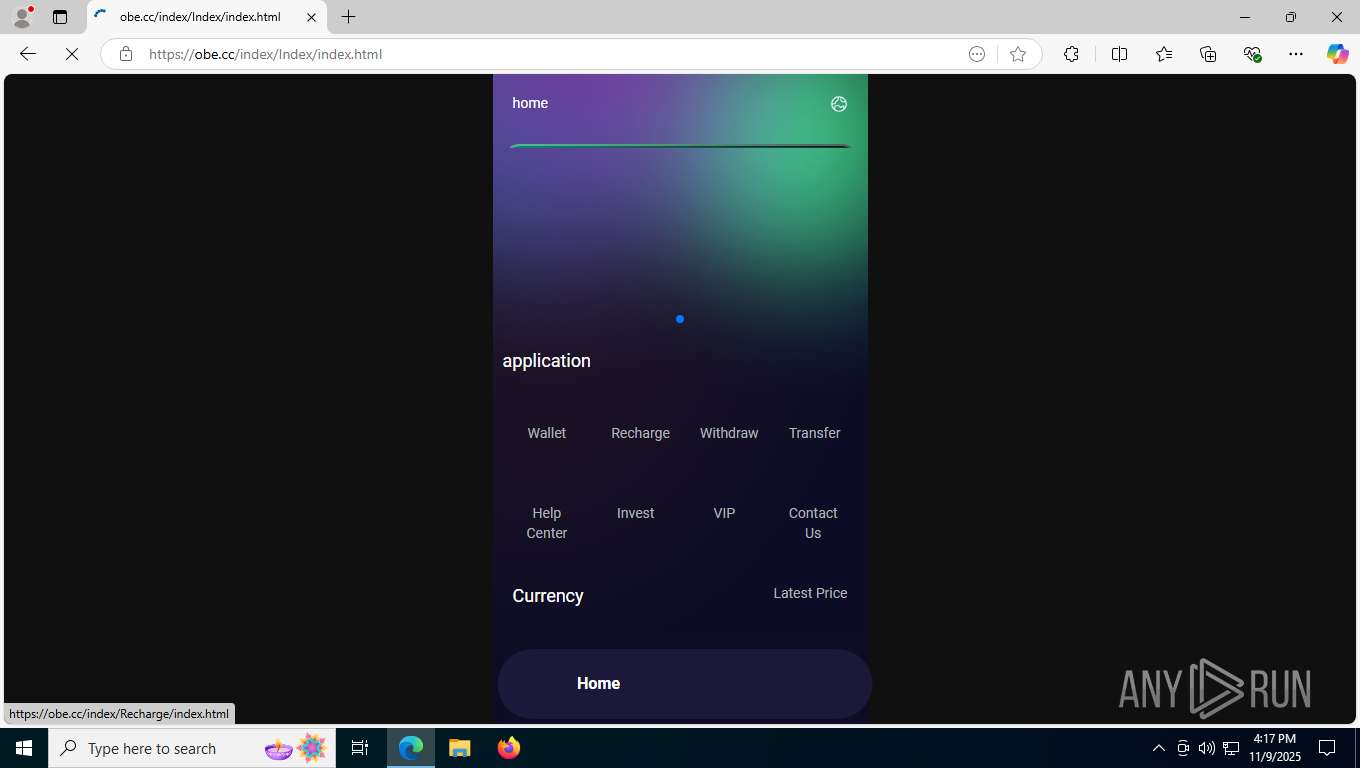
Task: Open the notification center icon
Action: click(1328, 748)
